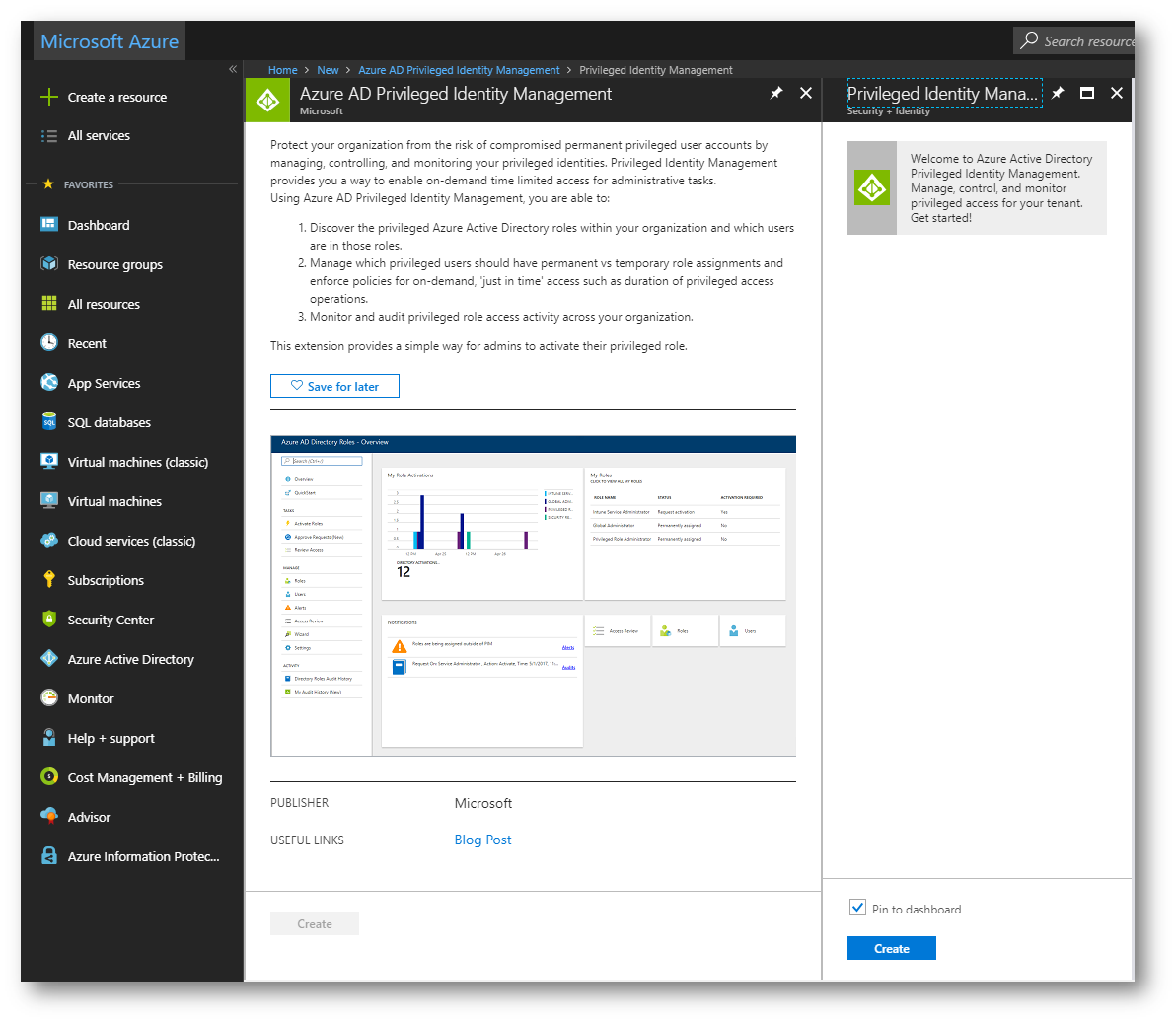Viewport: 1176px width, 1023px height.
Task: Open the Azure Information Protection icon
Action: tap(48, 855)
